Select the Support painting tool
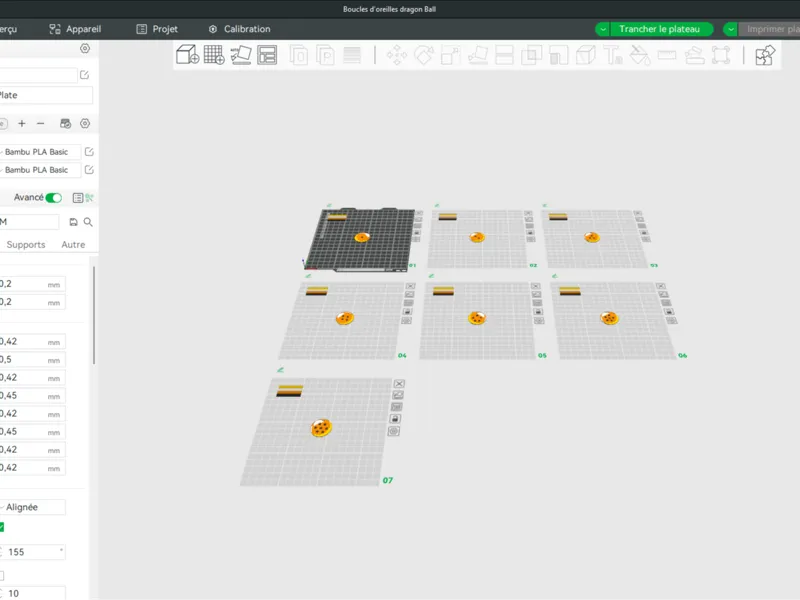 (559, 55)
